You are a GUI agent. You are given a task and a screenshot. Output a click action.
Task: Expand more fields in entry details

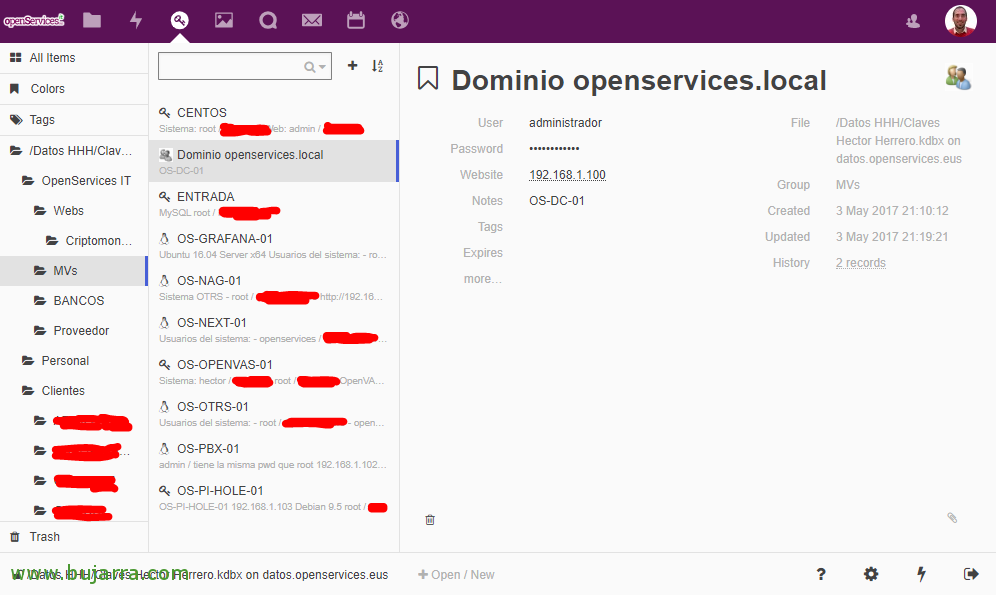coord(482,279)
